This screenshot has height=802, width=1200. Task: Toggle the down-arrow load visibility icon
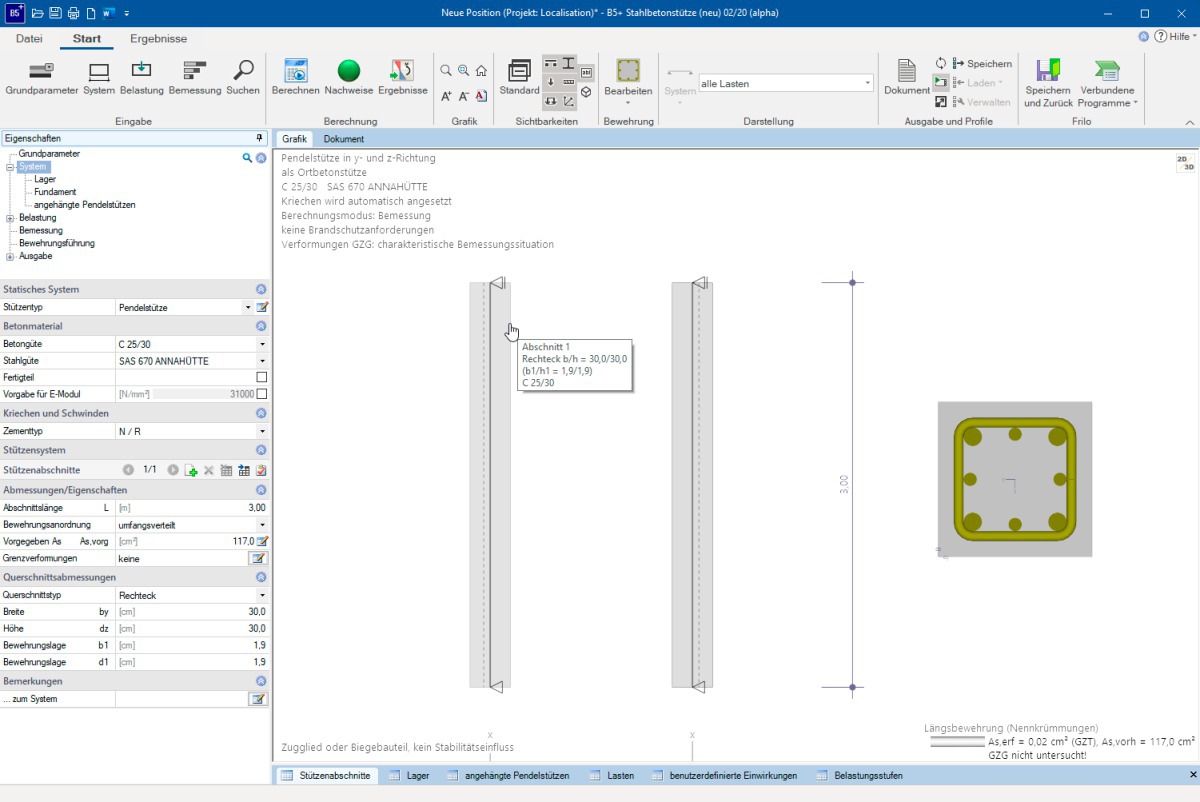551,82
